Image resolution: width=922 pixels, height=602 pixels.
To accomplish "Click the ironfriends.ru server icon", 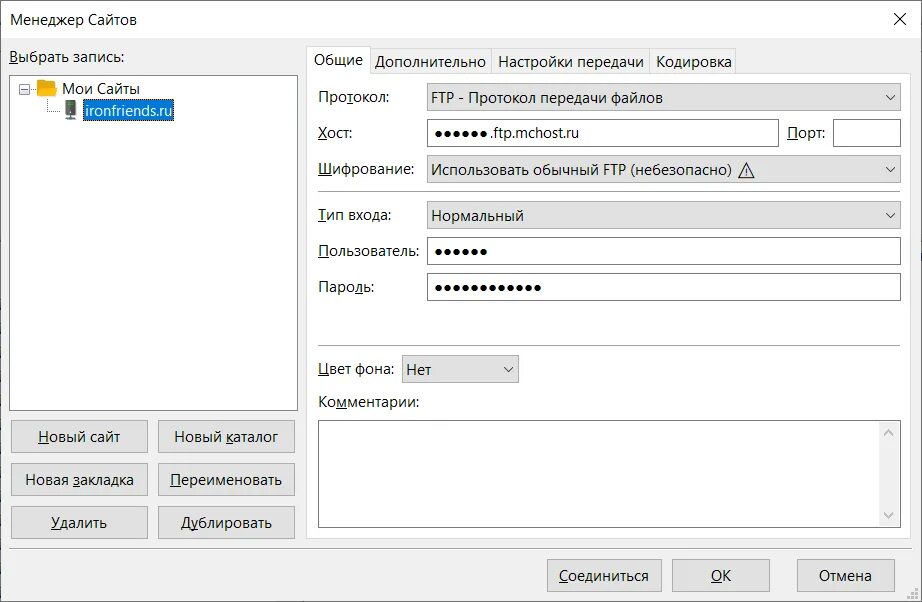I will pos(71,111).
